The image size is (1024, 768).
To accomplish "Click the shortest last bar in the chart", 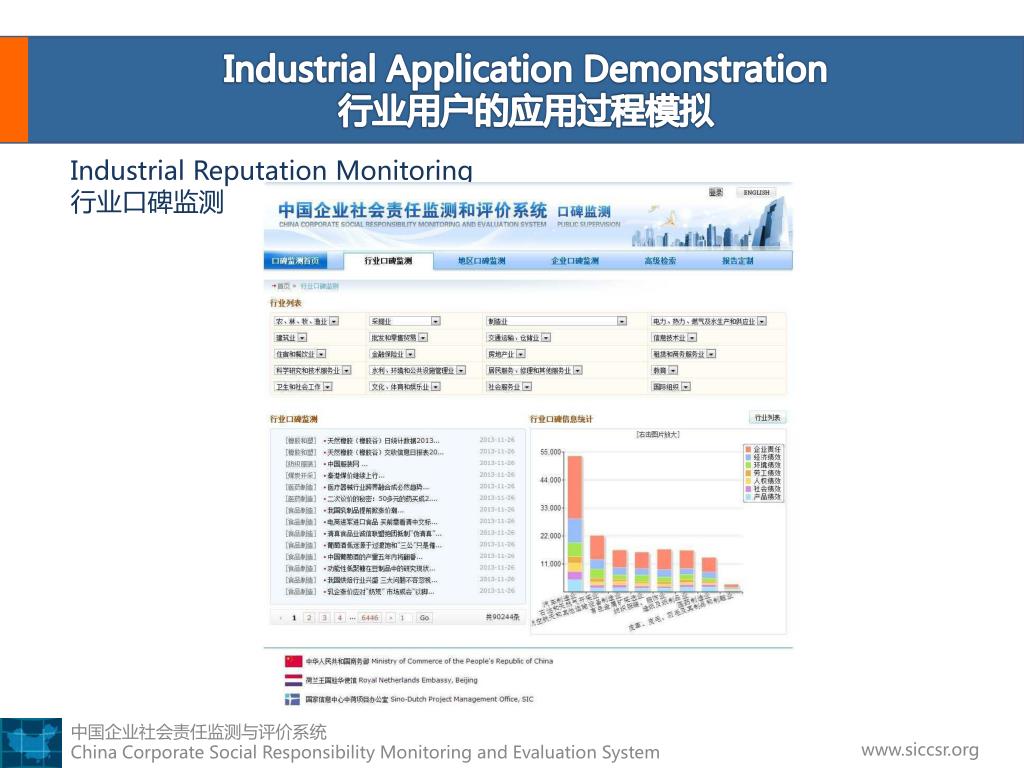I will [732, 588].
